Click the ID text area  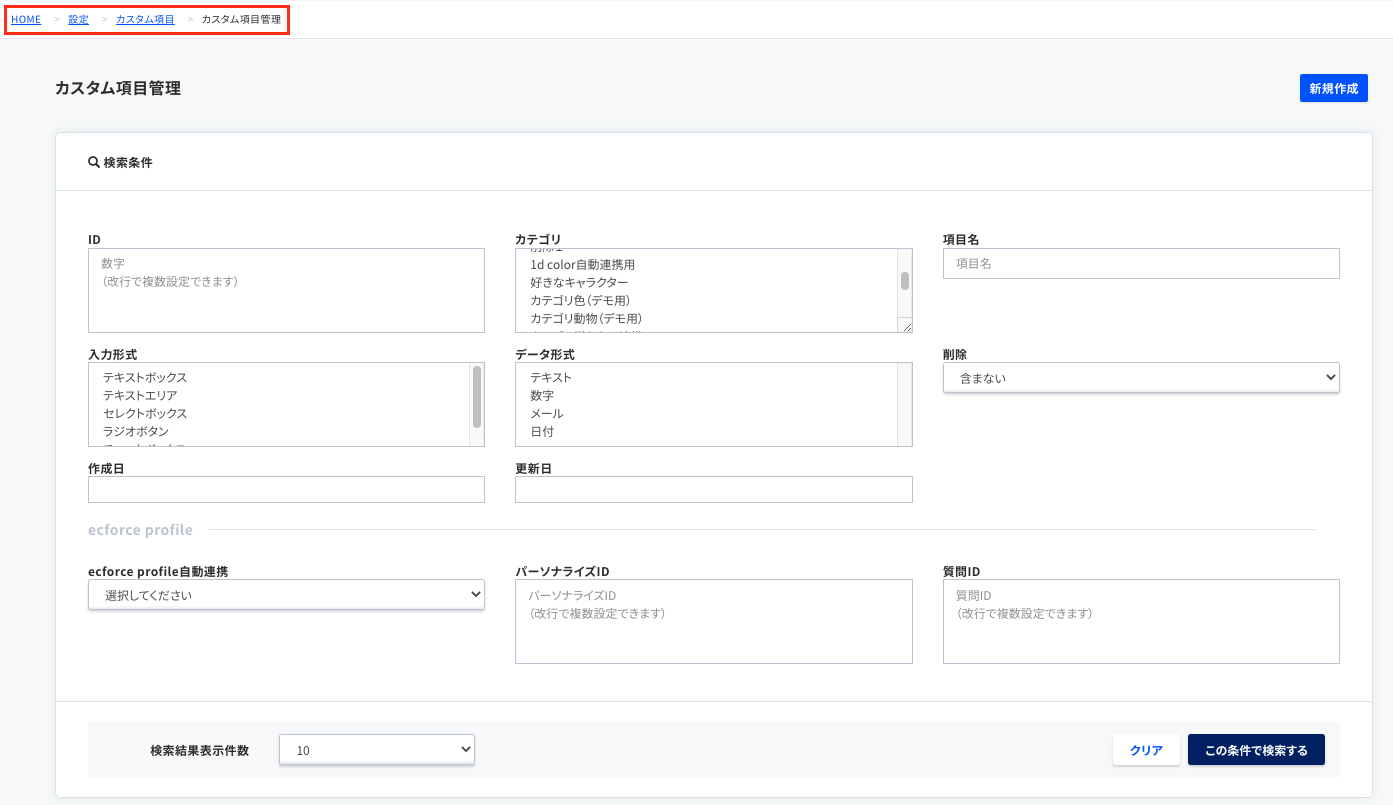coord(286,290)
